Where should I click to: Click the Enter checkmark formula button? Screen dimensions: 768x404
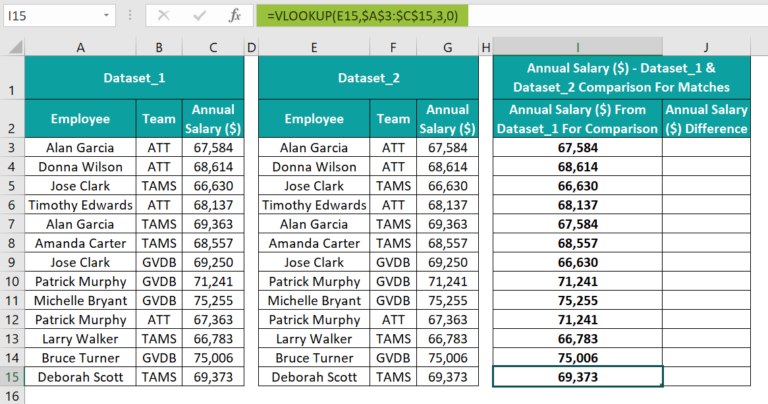(x=199, y=16)
